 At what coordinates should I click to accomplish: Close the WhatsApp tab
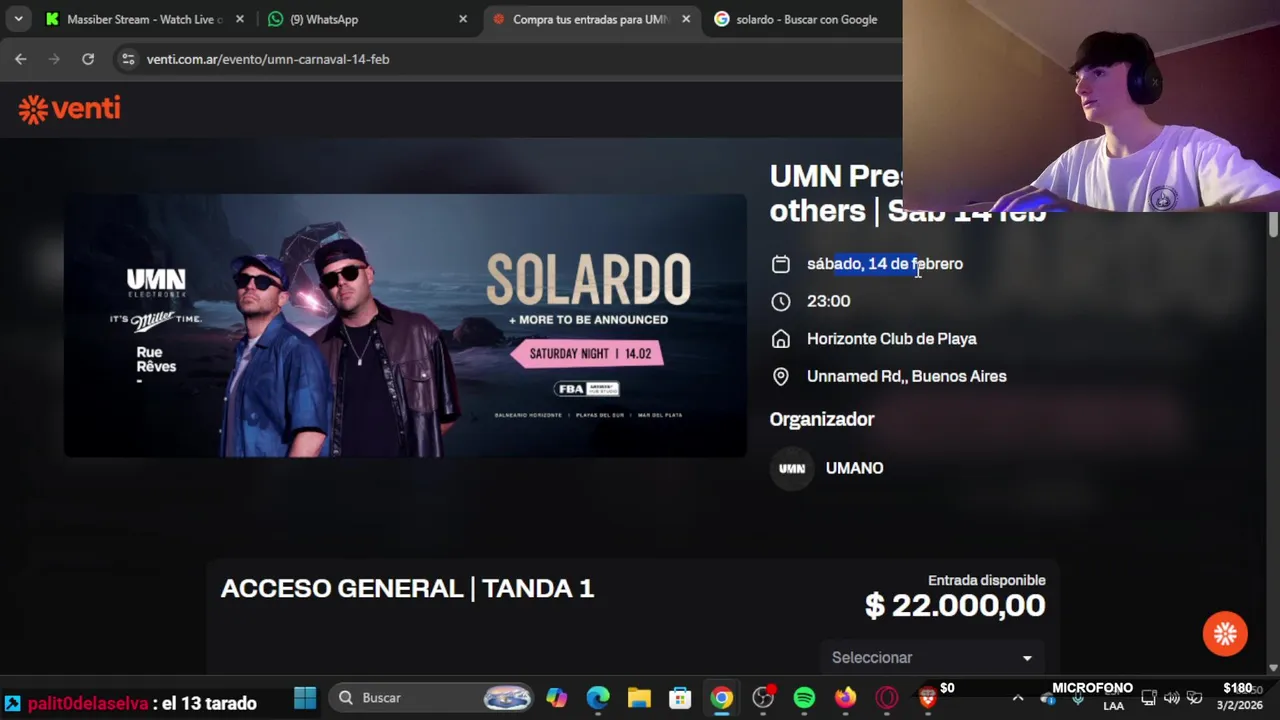tap(463, 19)
